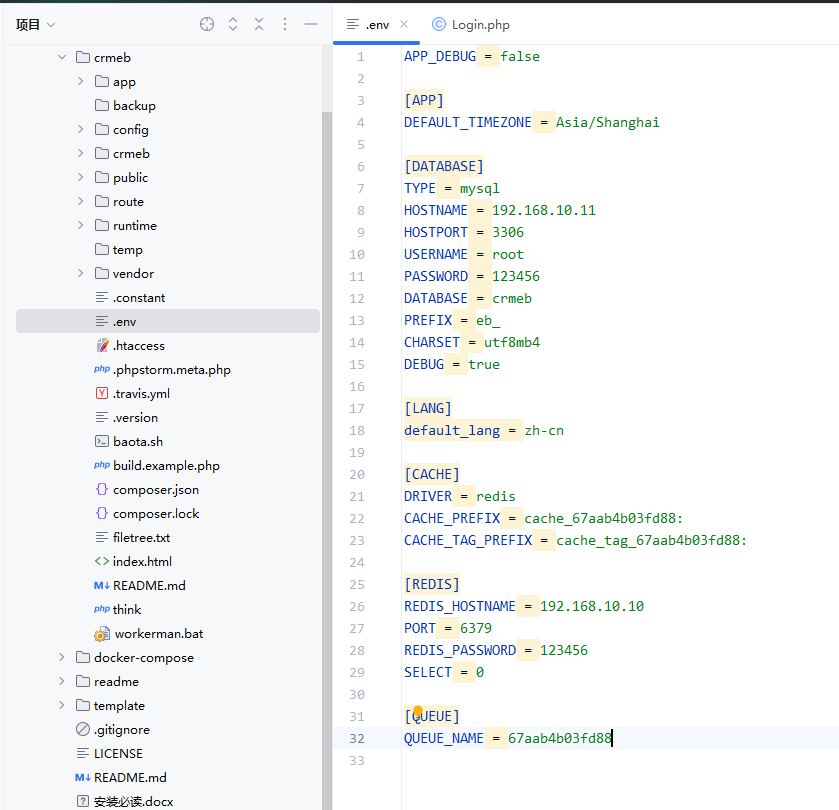Expand the template folder
The height and width of the screenshot is (810, 839).
click(x=62, y=705)
